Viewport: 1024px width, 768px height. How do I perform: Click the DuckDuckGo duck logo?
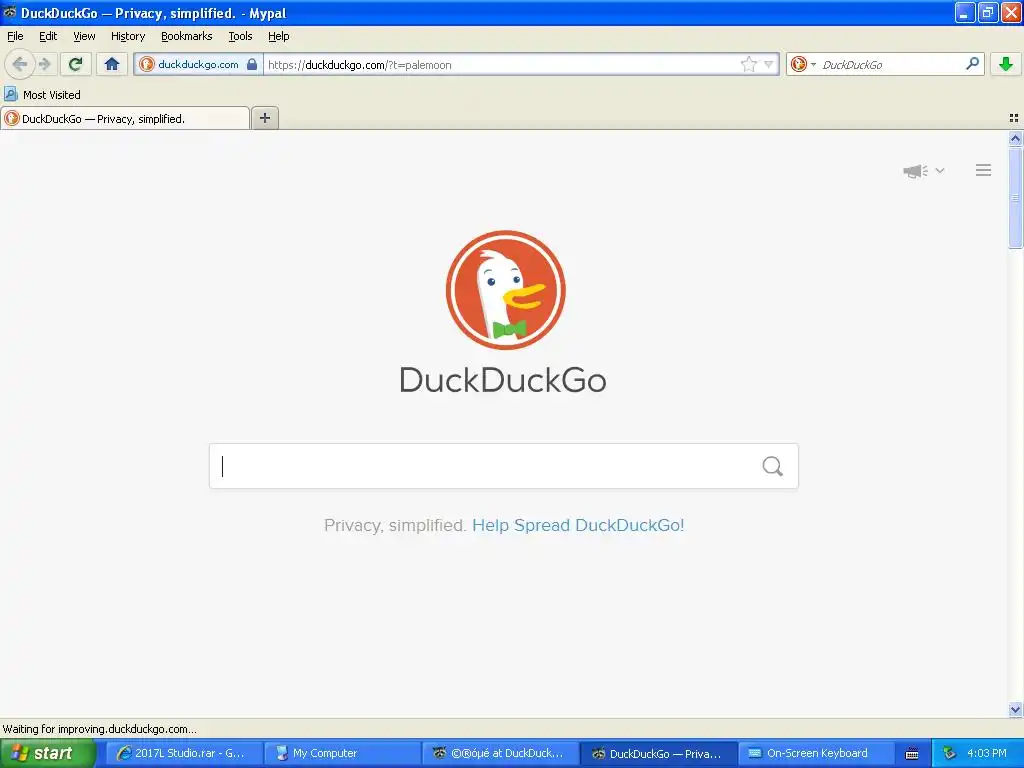(x=505, y=289)
